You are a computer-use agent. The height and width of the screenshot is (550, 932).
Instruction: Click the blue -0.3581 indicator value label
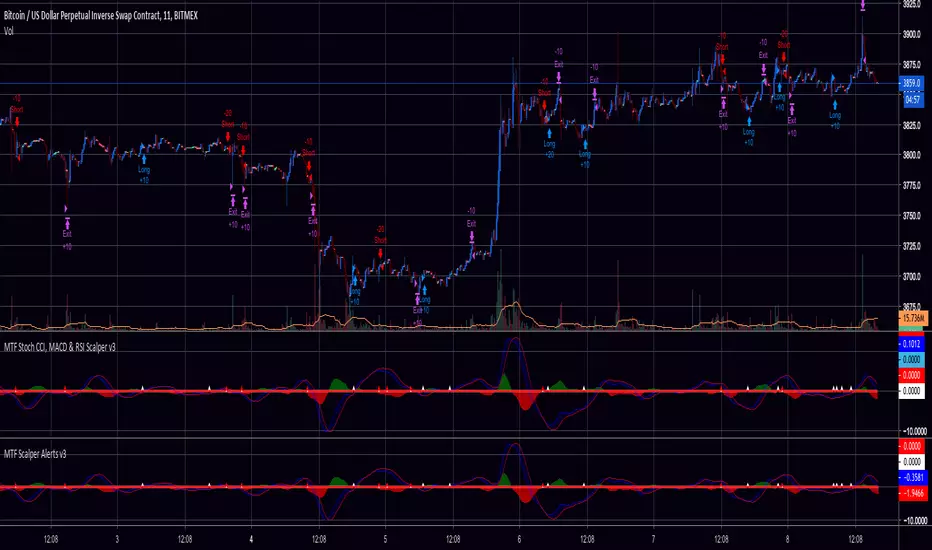[x=912, y=477]
